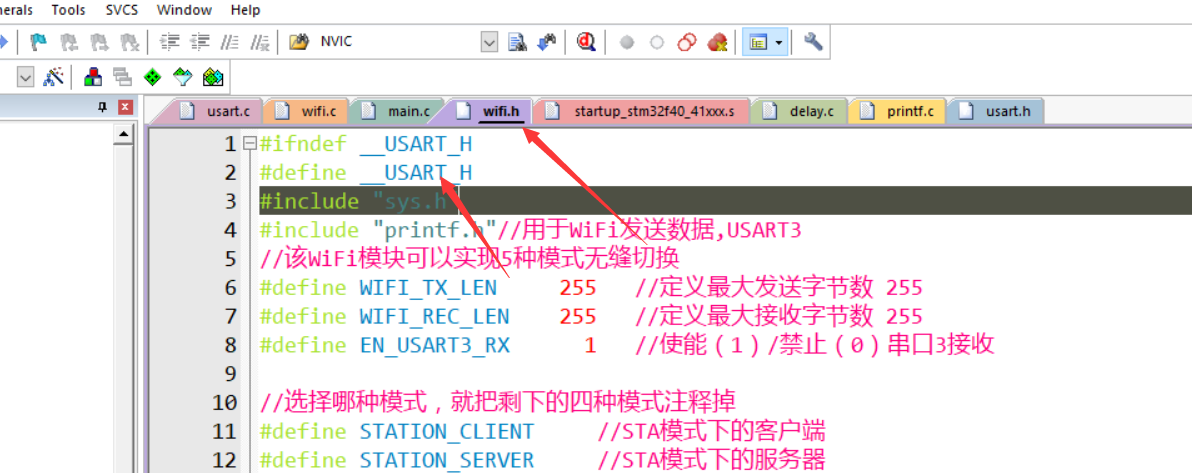Select the wifi.h tab
1192x473 pixels.
(490, 111)
